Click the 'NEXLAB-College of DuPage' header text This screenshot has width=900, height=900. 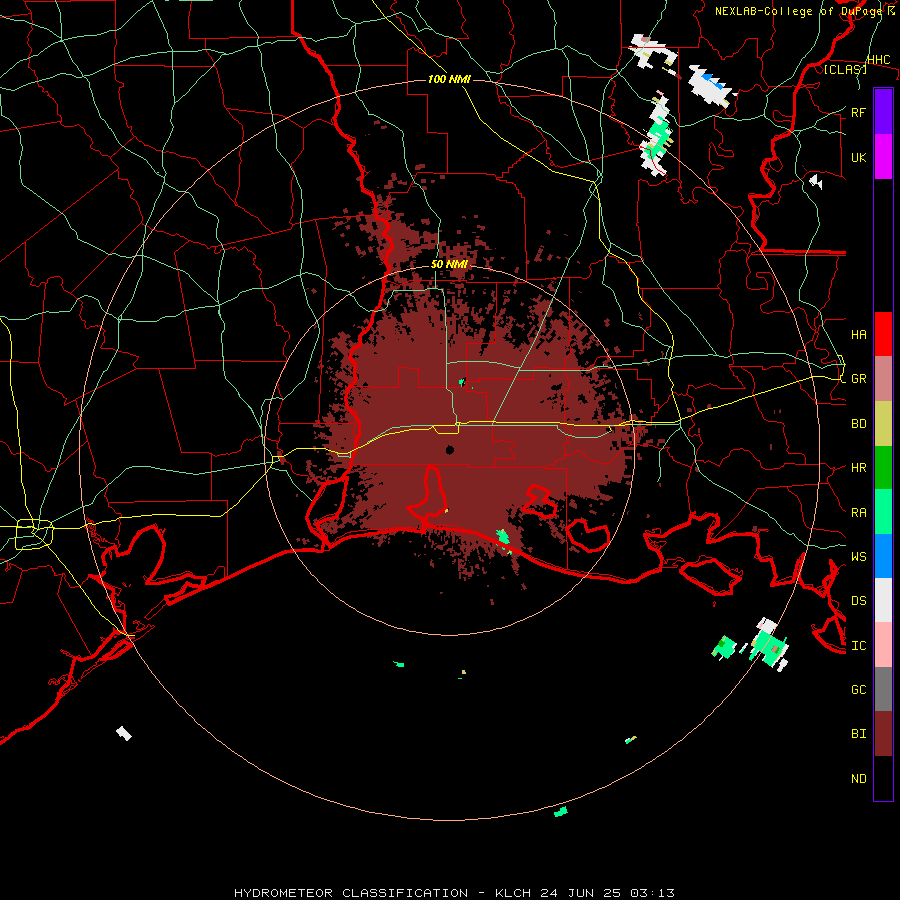(x=799, y=11)
